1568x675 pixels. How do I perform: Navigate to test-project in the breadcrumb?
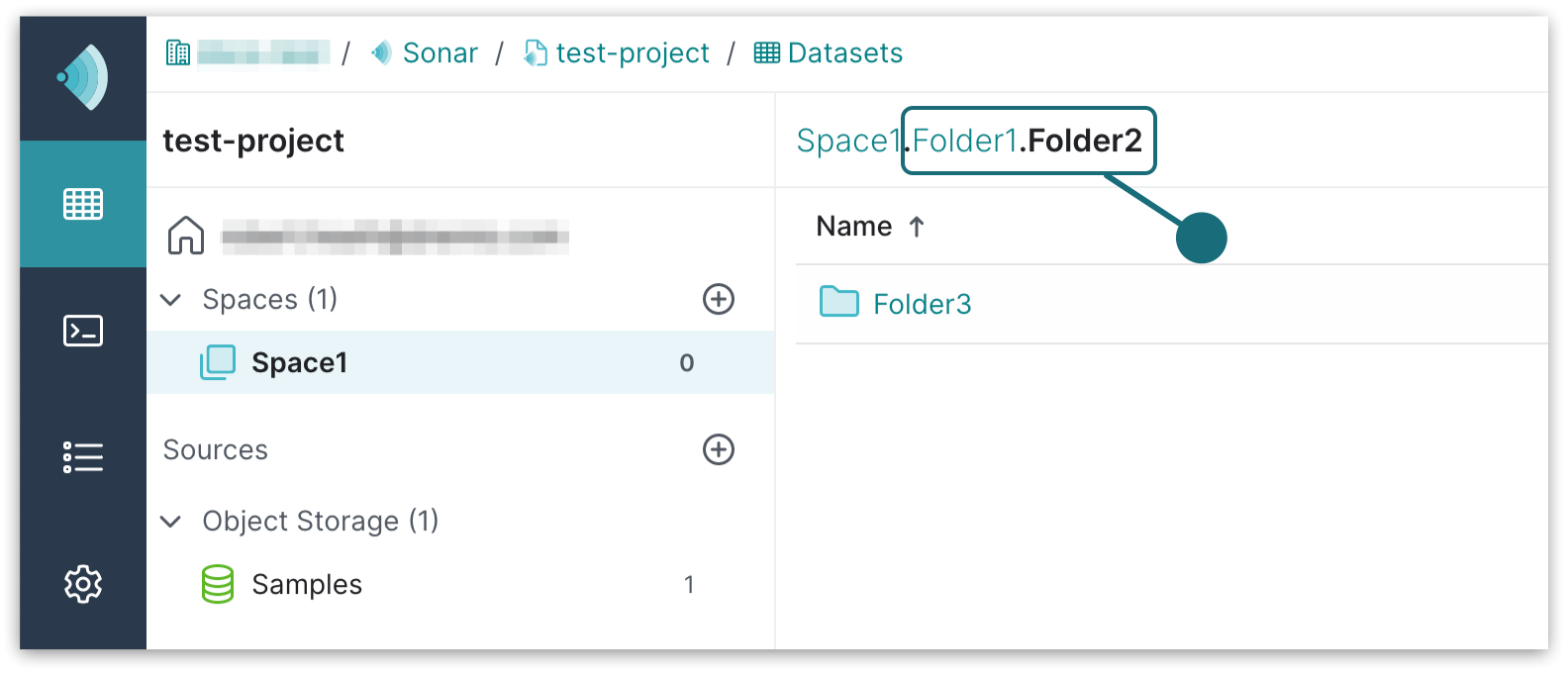tap(632, 52)
